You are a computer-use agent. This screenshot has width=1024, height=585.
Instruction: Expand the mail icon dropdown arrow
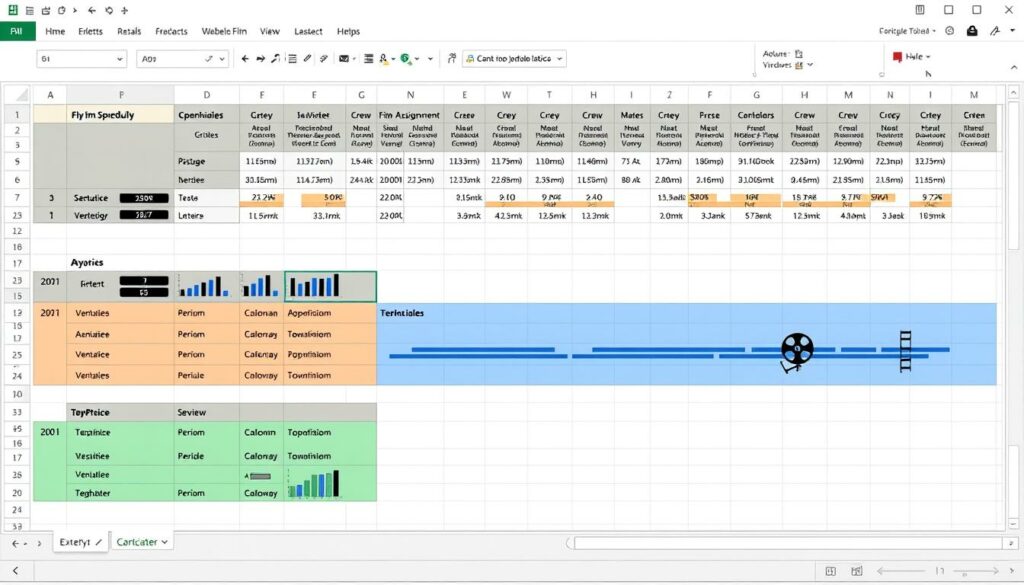tap(354, 59)
